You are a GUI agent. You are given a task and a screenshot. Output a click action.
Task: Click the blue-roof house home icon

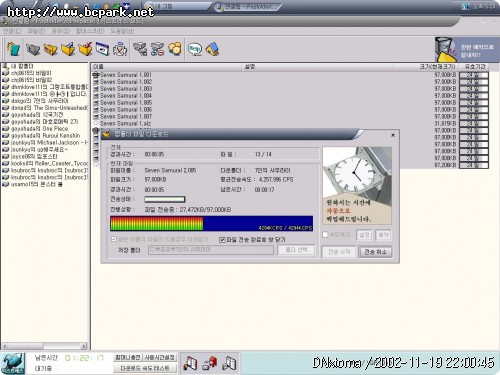(212, 49)
